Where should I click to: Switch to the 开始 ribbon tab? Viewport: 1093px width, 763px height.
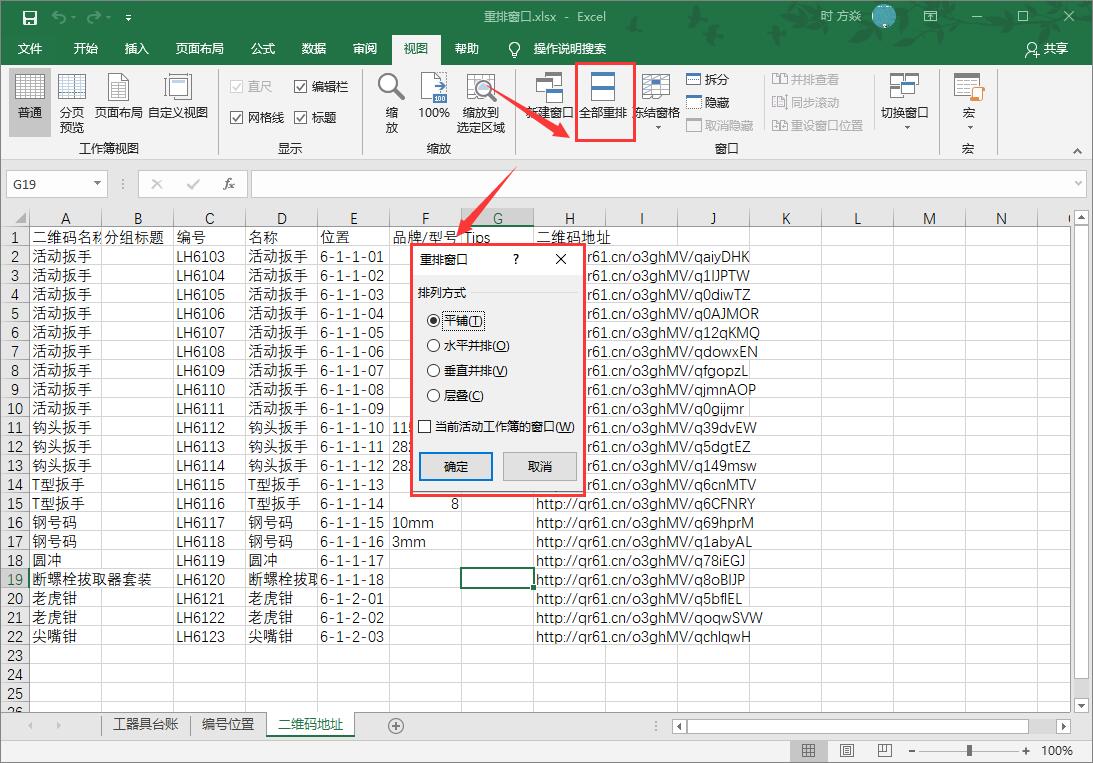coord(86,48)
